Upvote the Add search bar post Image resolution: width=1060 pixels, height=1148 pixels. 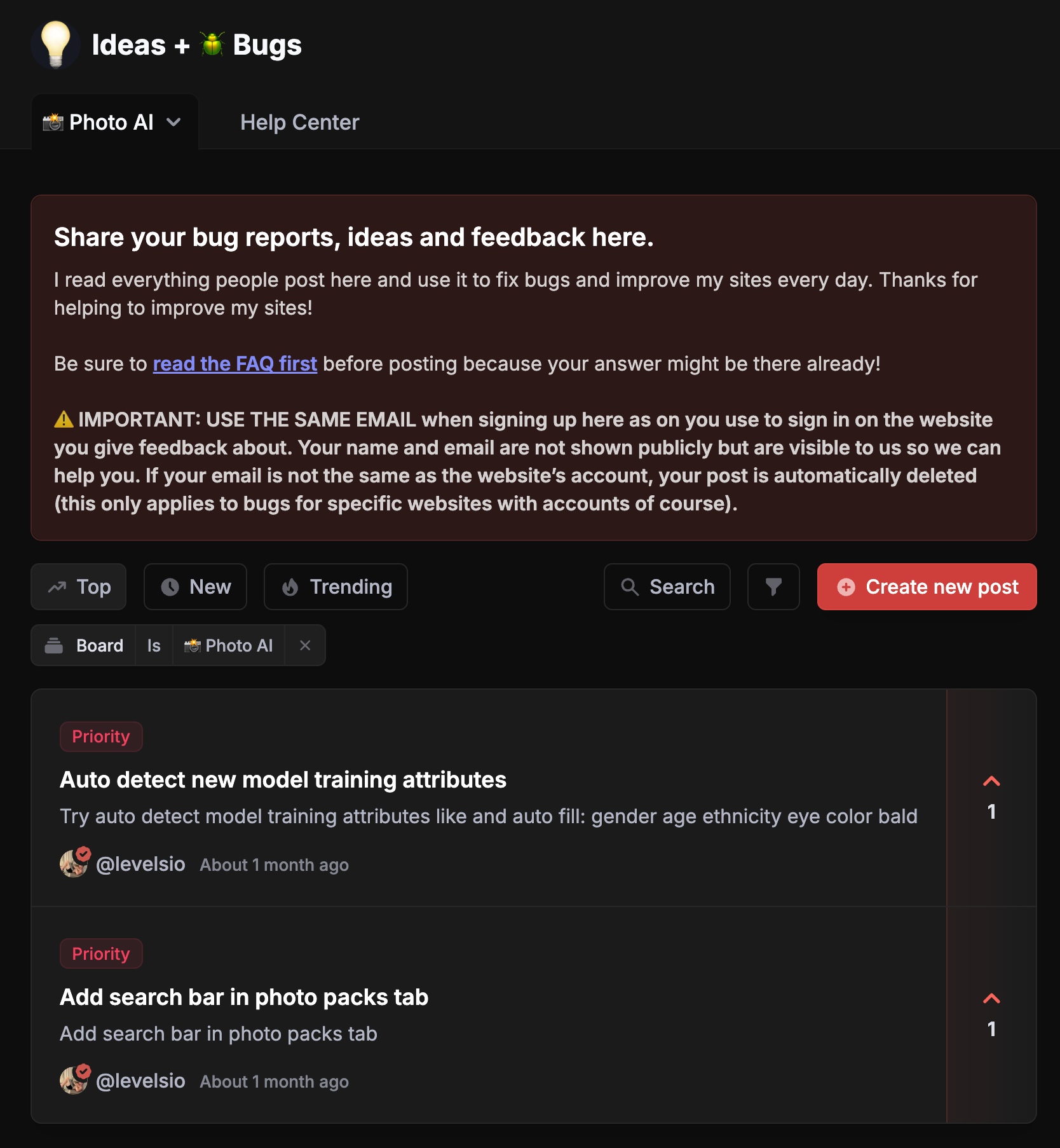click(x=991, y=999)
